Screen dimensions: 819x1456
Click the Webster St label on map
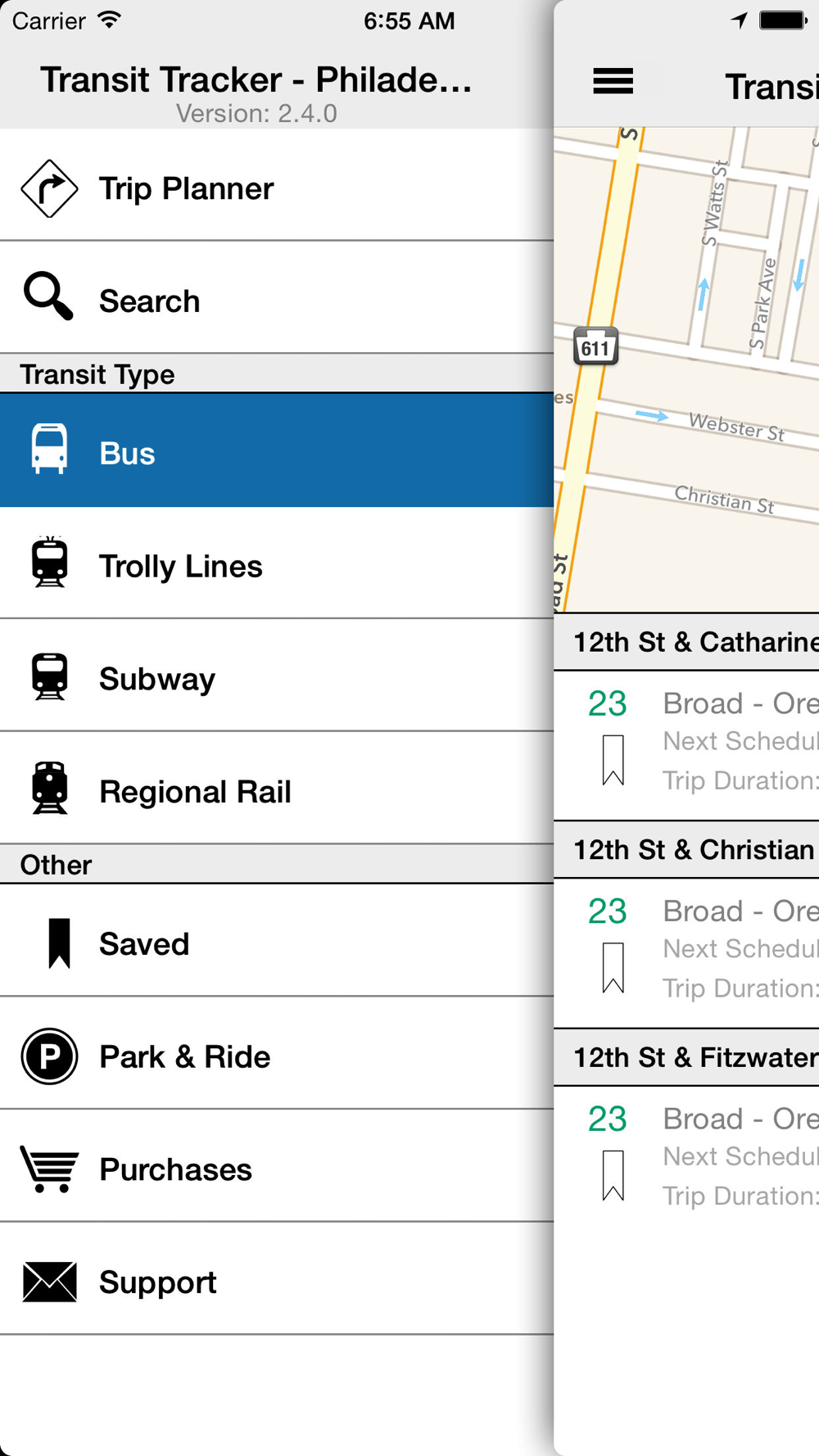point(736,427)
